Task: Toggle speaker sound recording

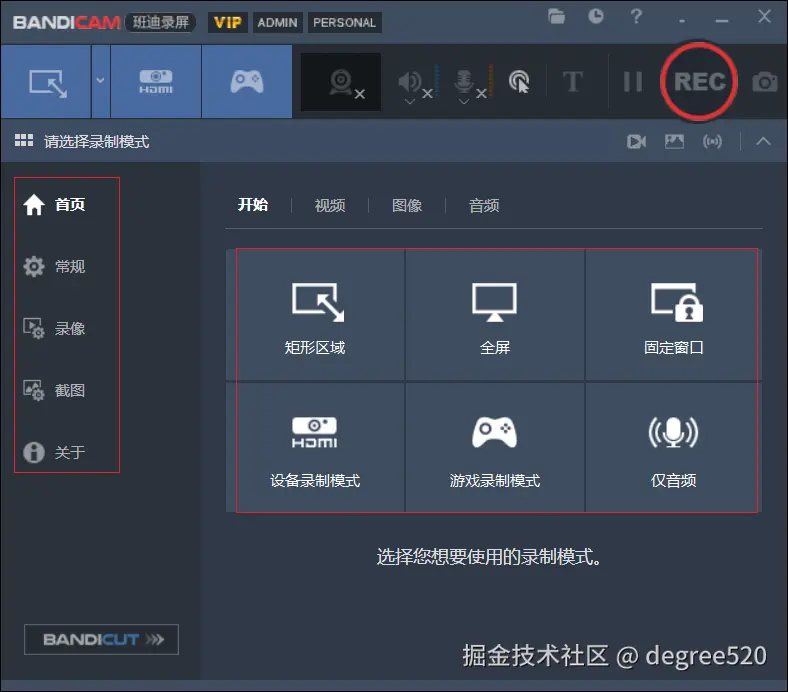Action: [410, 80]
